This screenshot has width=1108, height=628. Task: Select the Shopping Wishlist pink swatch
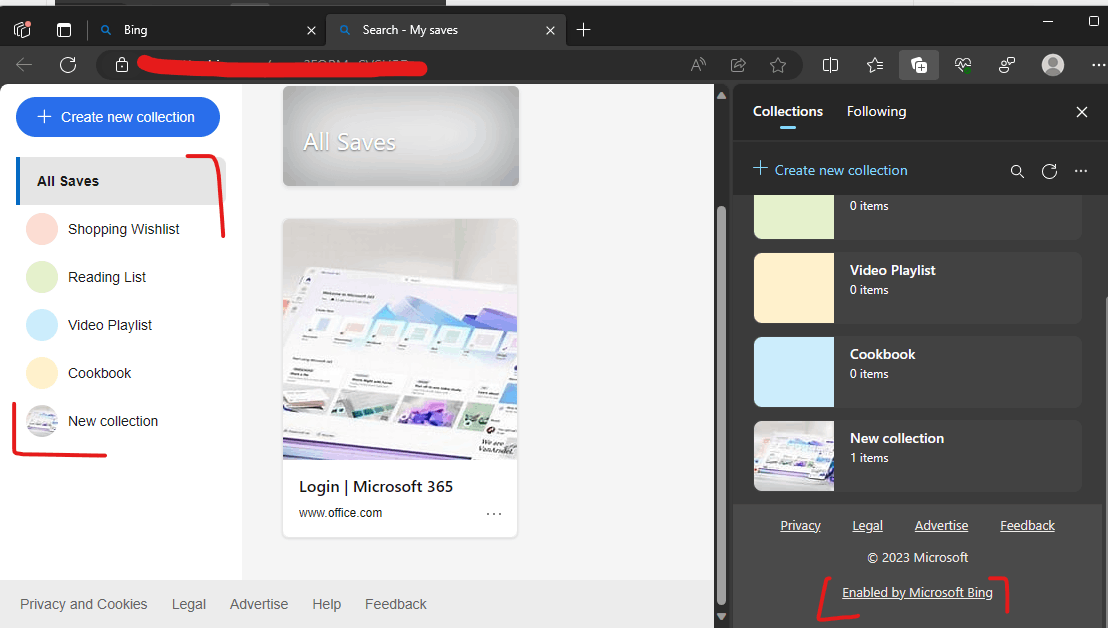coord(41,229)
